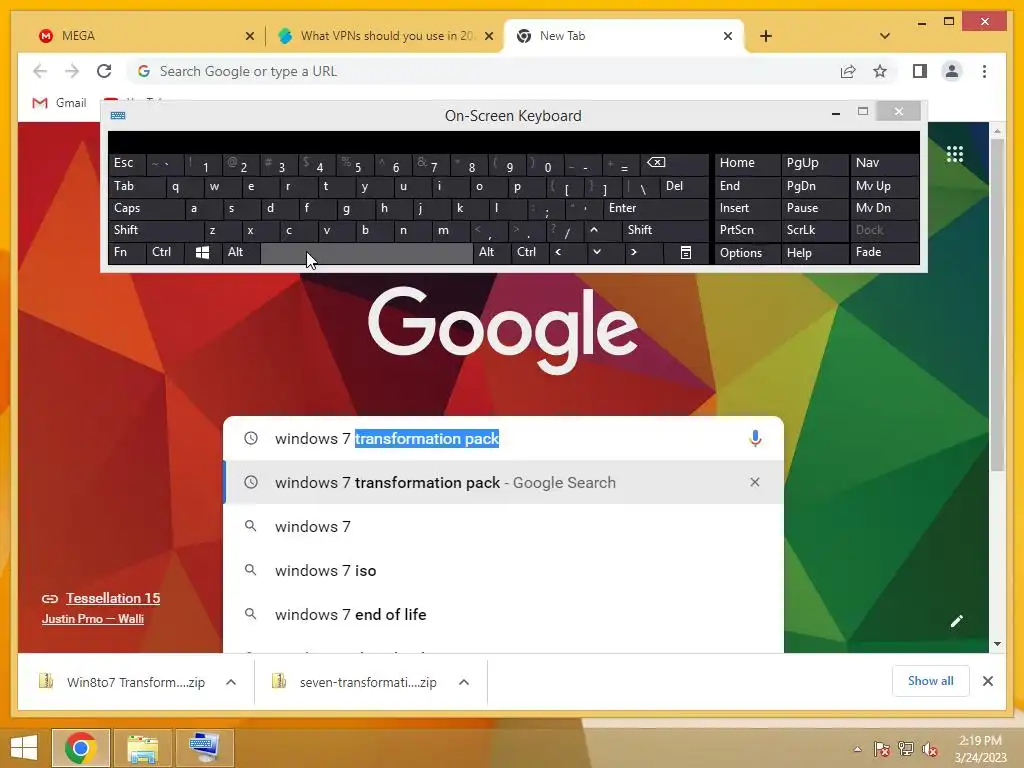
Task: Customize this page with the pencil icon
Action: click(957, 621)
